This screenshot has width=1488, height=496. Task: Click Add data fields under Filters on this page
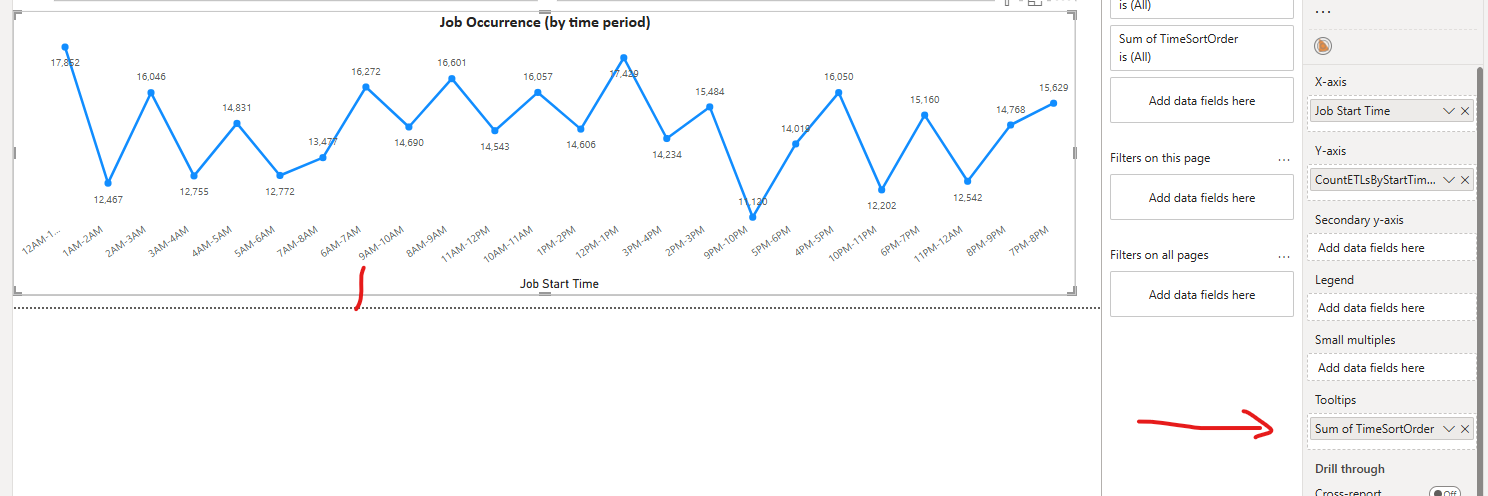[1201, 198]
